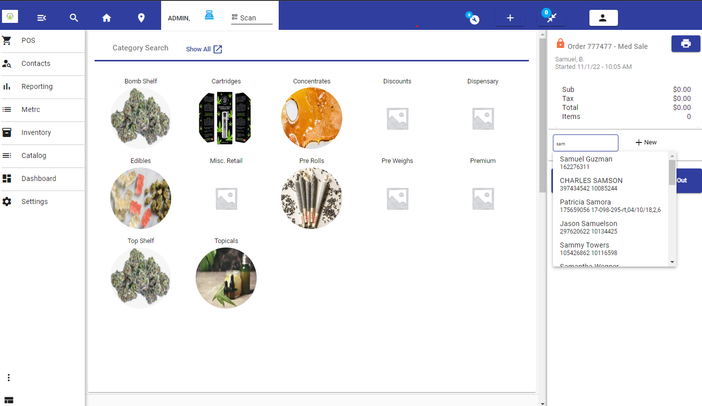Open the Dispensary category placeholder
702x406 pixels.
483,119
